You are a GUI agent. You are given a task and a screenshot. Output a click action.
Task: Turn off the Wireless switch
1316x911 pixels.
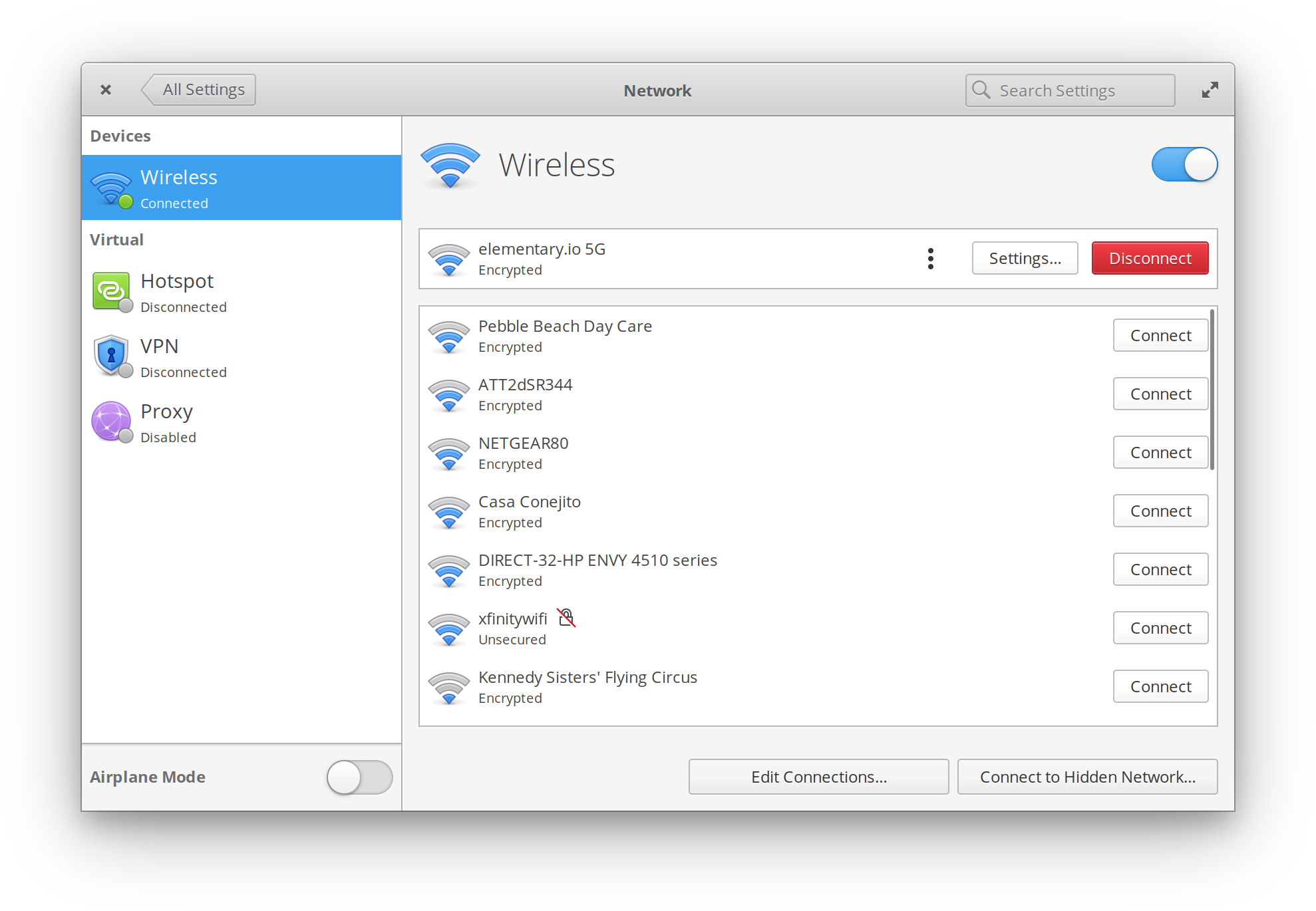coord(1184,164)
